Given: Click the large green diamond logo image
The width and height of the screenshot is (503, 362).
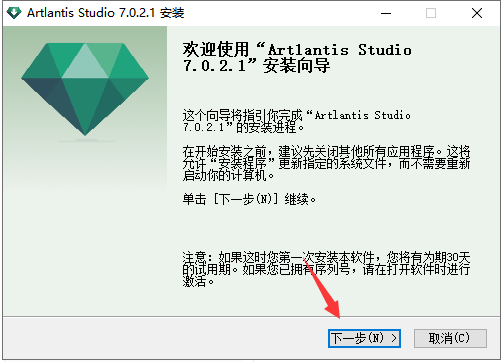Looking at the screenshot, I should coord(85,89).
